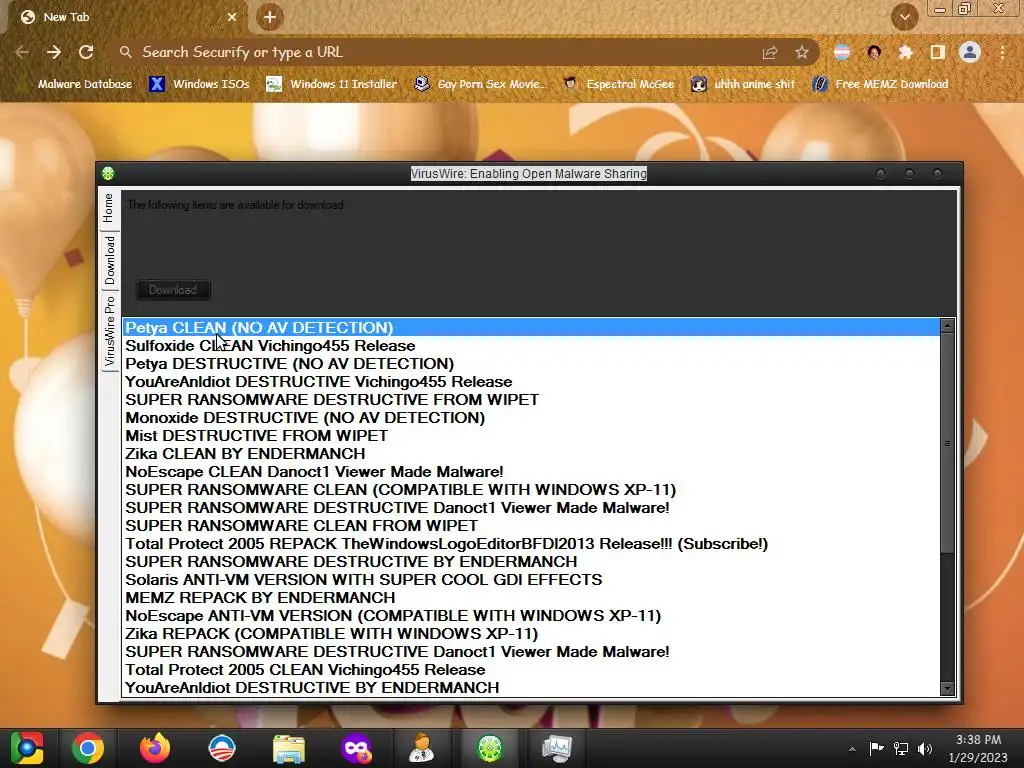The width and height of the screenshot is (1024, 768).
Task: Show hidden tray icons arrow
Action: pos(852,749)
